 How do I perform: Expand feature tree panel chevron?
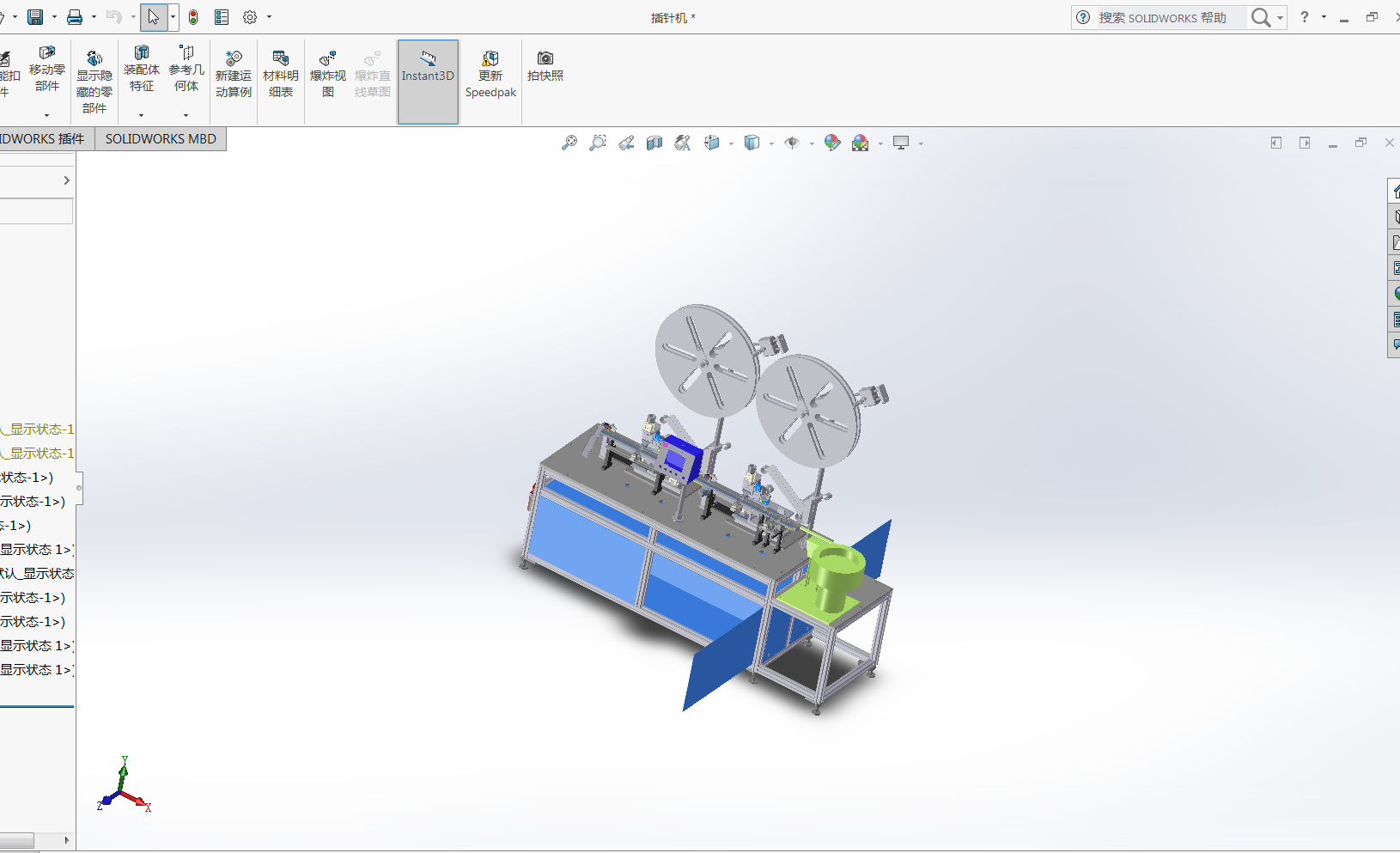[66, 180]
